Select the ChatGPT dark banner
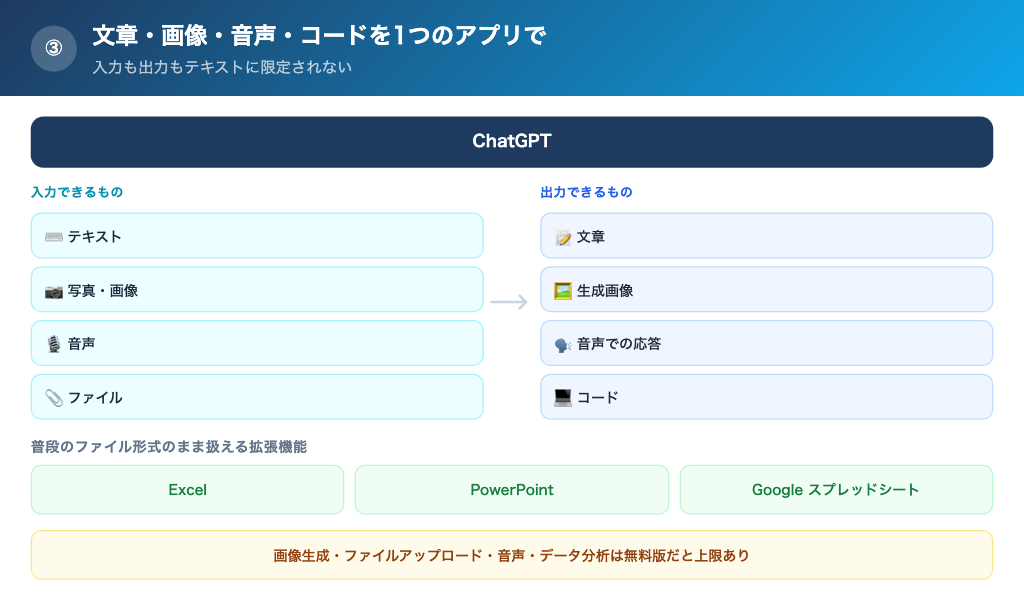 512,142
